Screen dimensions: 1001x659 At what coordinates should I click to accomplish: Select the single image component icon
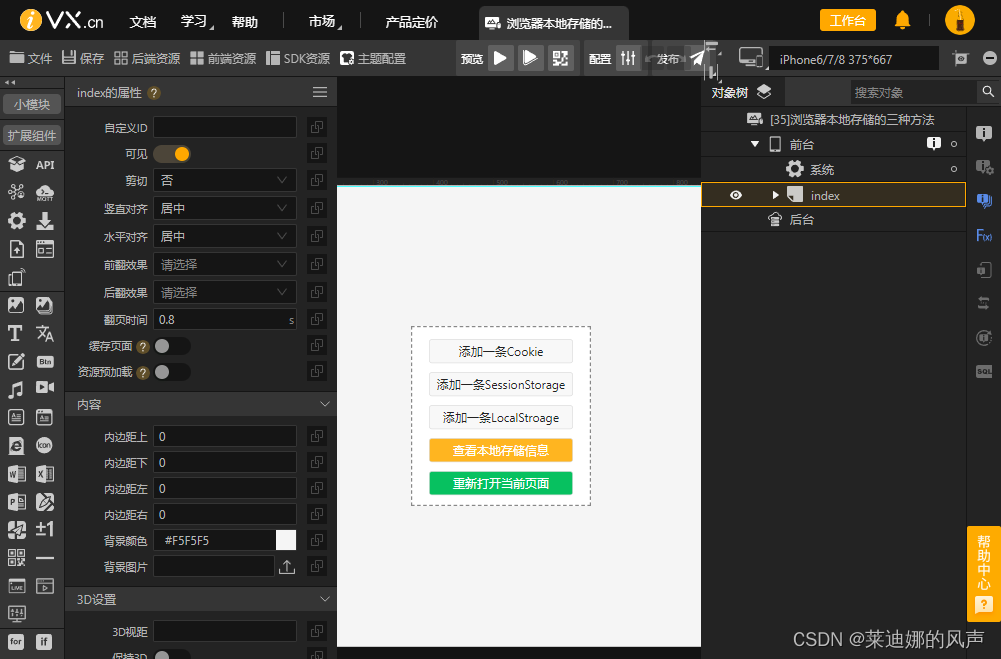[16, 305]
